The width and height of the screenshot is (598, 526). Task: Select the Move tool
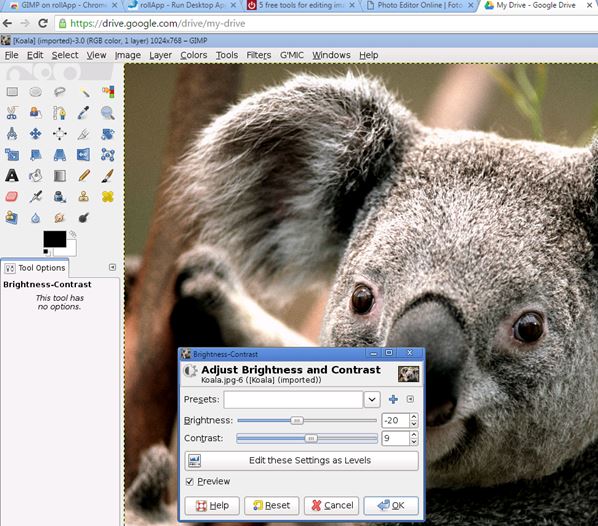coord(35,134)
